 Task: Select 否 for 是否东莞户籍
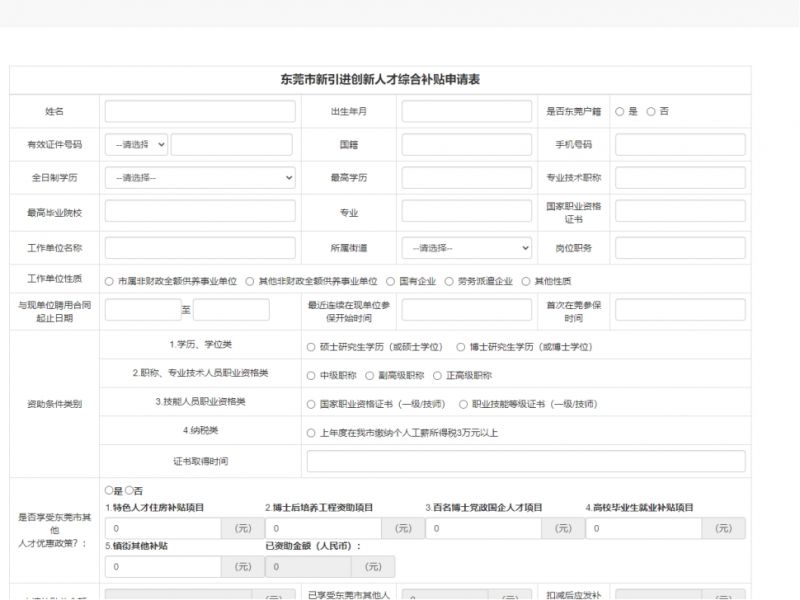[653, 111]
